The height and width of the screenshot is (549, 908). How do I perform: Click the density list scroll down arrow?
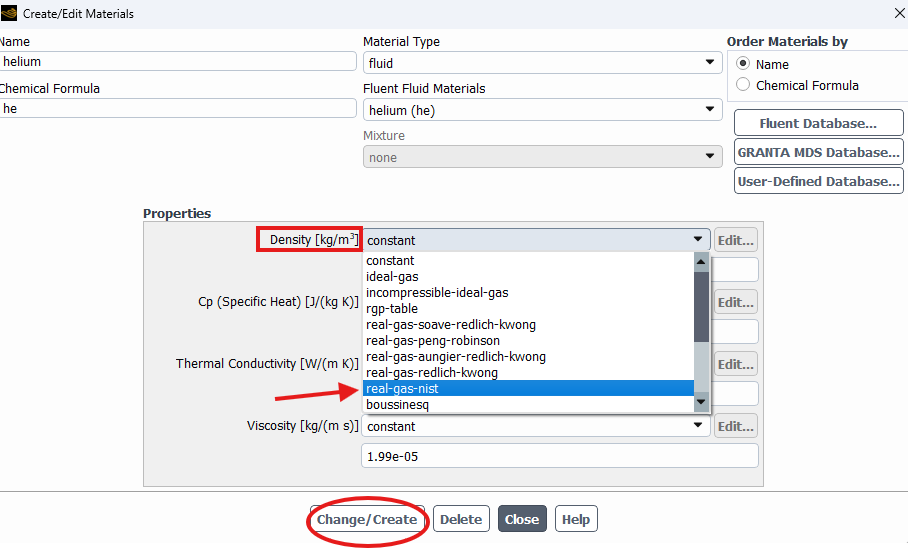coord(701,402)
